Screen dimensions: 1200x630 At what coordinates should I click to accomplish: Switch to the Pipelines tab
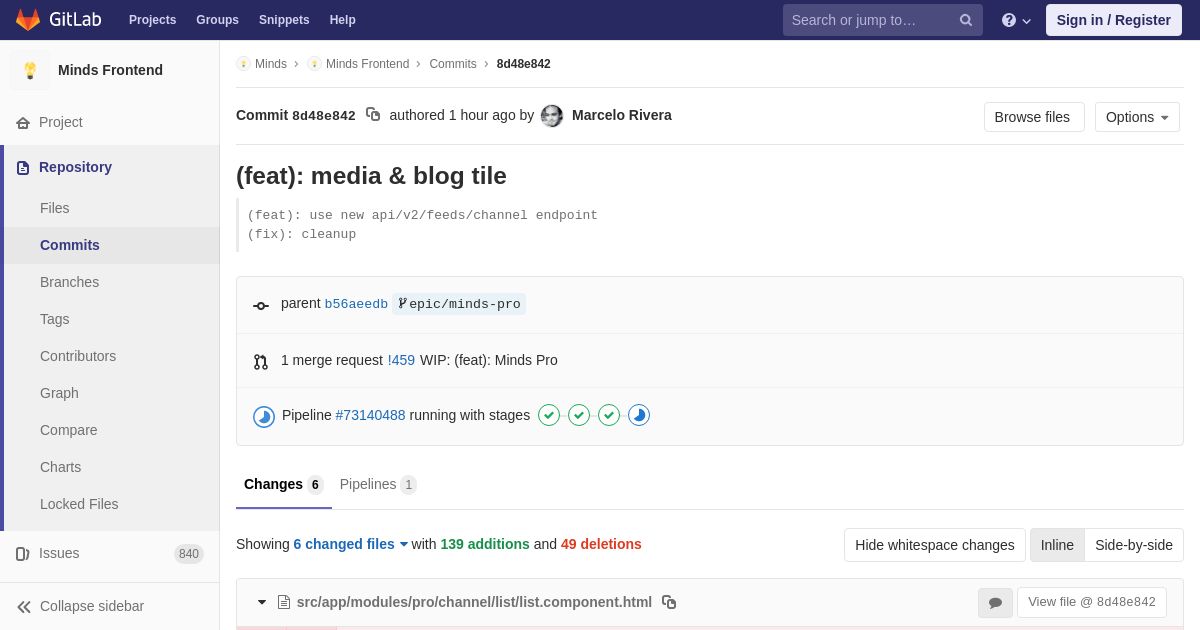(x=378, y=485)
